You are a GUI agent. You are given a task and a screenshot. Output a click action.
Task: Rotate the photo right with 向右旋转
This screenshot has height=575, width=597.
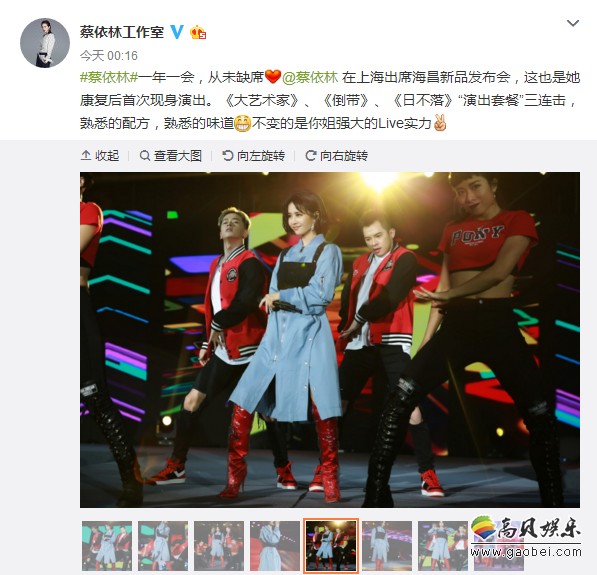pyautogui.click(x=337, y=156)
